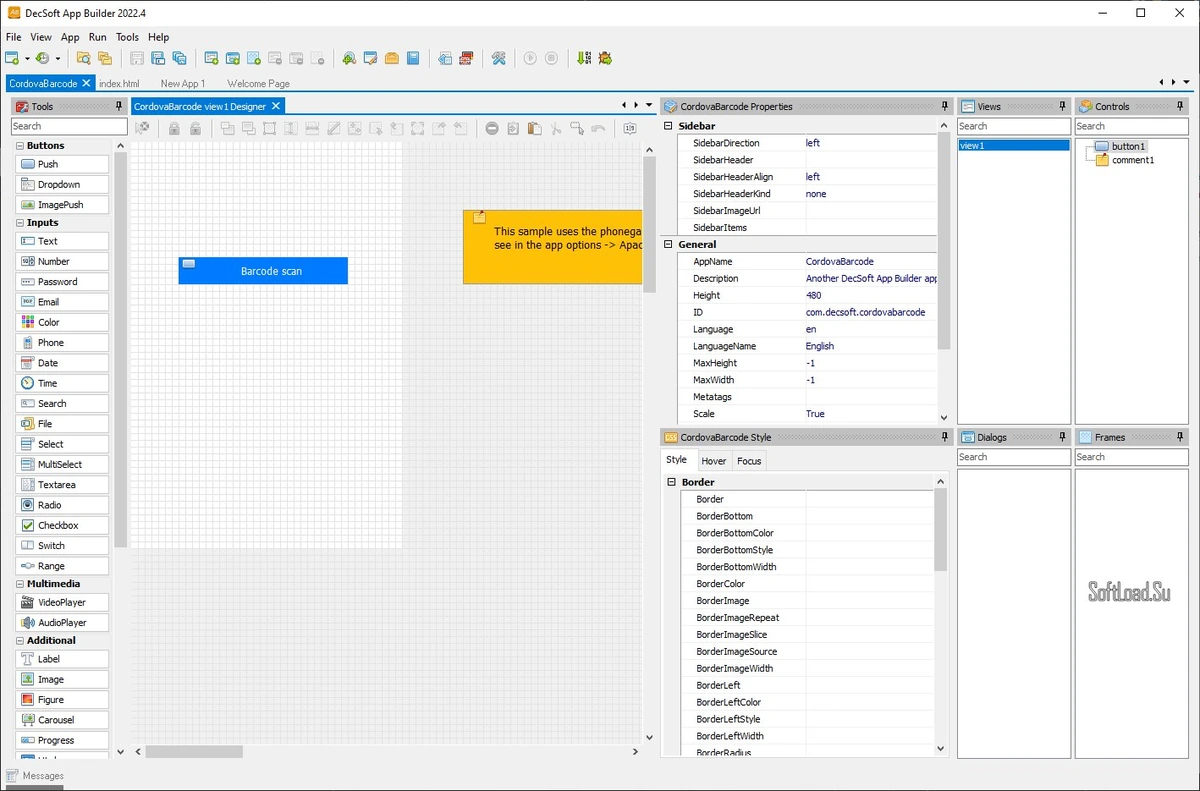This screenshot has width=1200, height=791.
Task: Pin the Controls panel
Action: pyautogui.click(x=1182, y=106)
